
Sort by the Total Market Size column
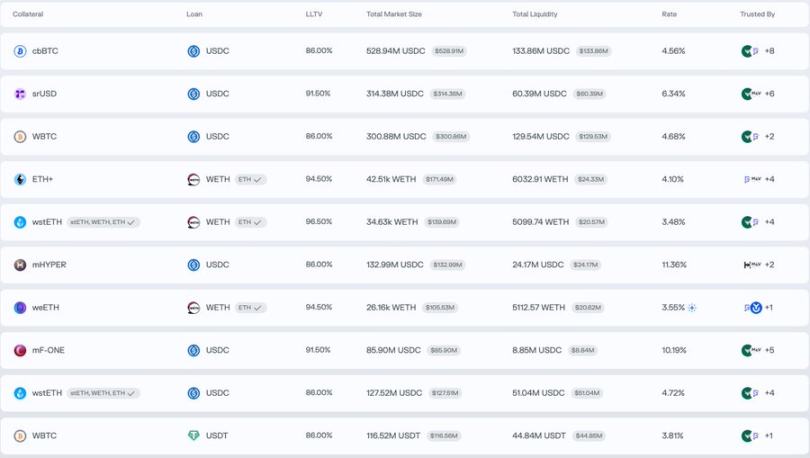(x=392, y=14)
